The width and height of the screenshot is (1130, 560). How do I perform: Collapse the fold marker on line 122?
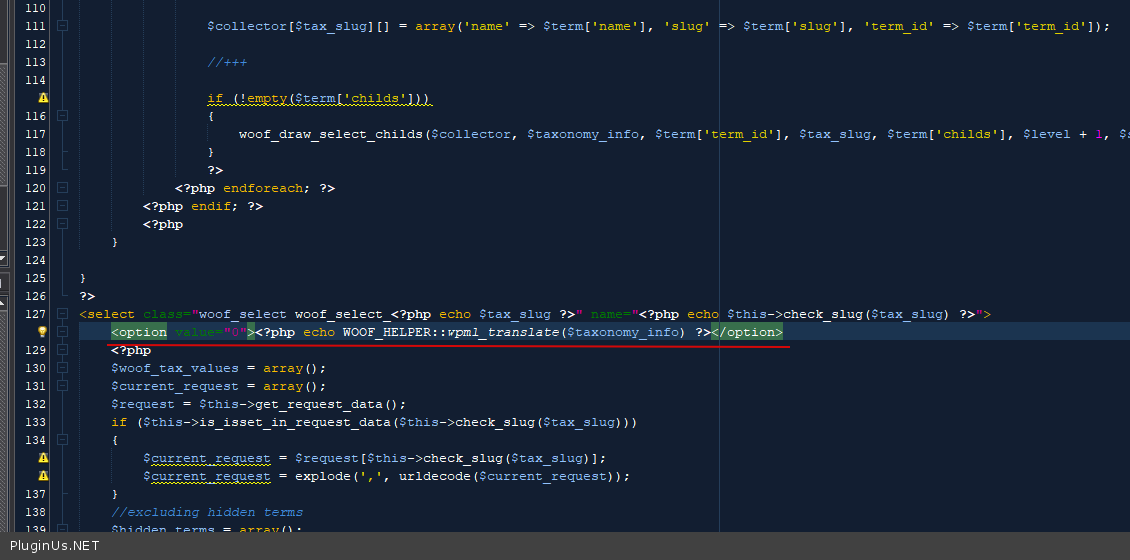(62, 224)
